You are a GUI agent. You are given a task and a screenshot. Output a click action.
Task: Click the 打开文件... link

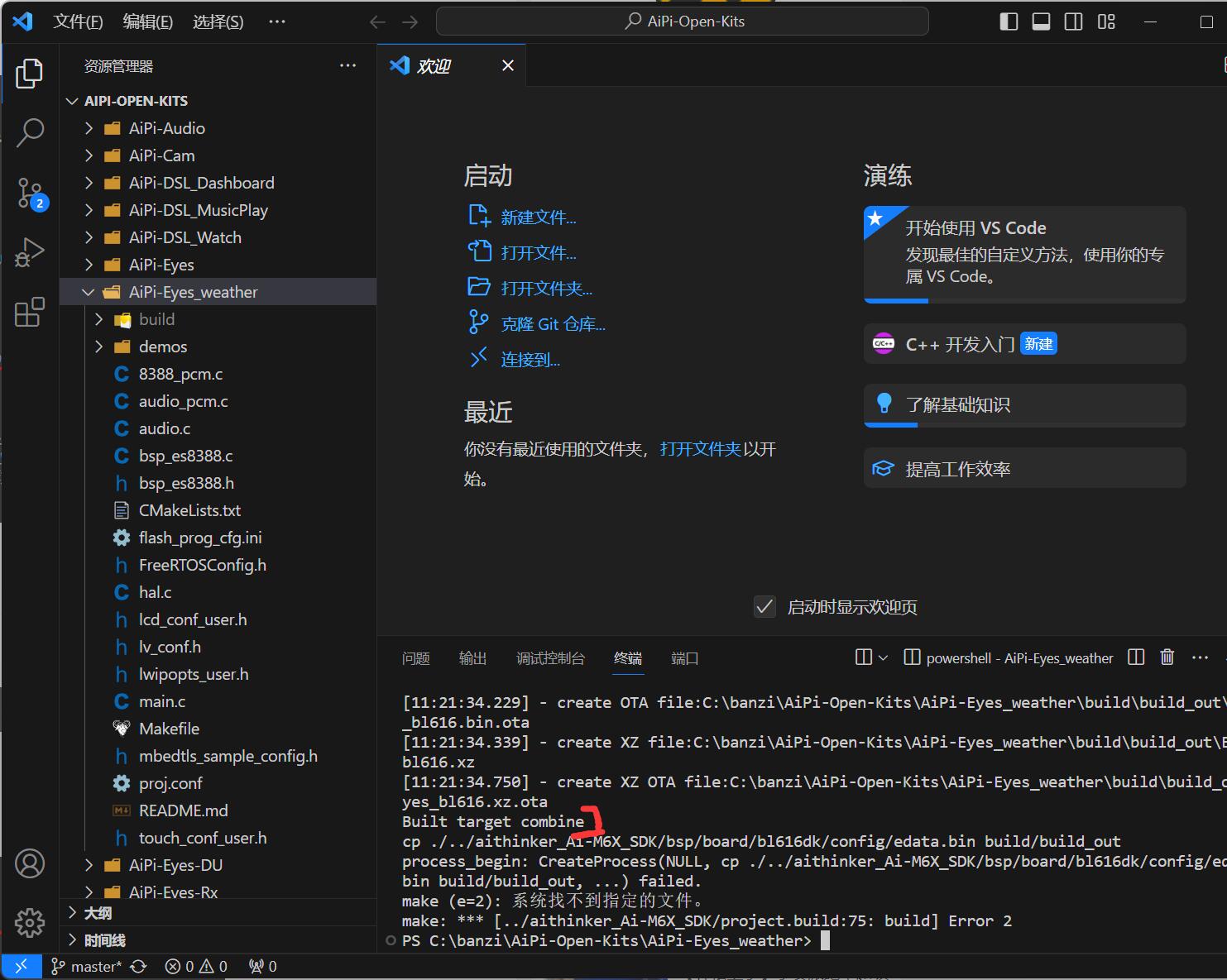[x=539, y=253]
